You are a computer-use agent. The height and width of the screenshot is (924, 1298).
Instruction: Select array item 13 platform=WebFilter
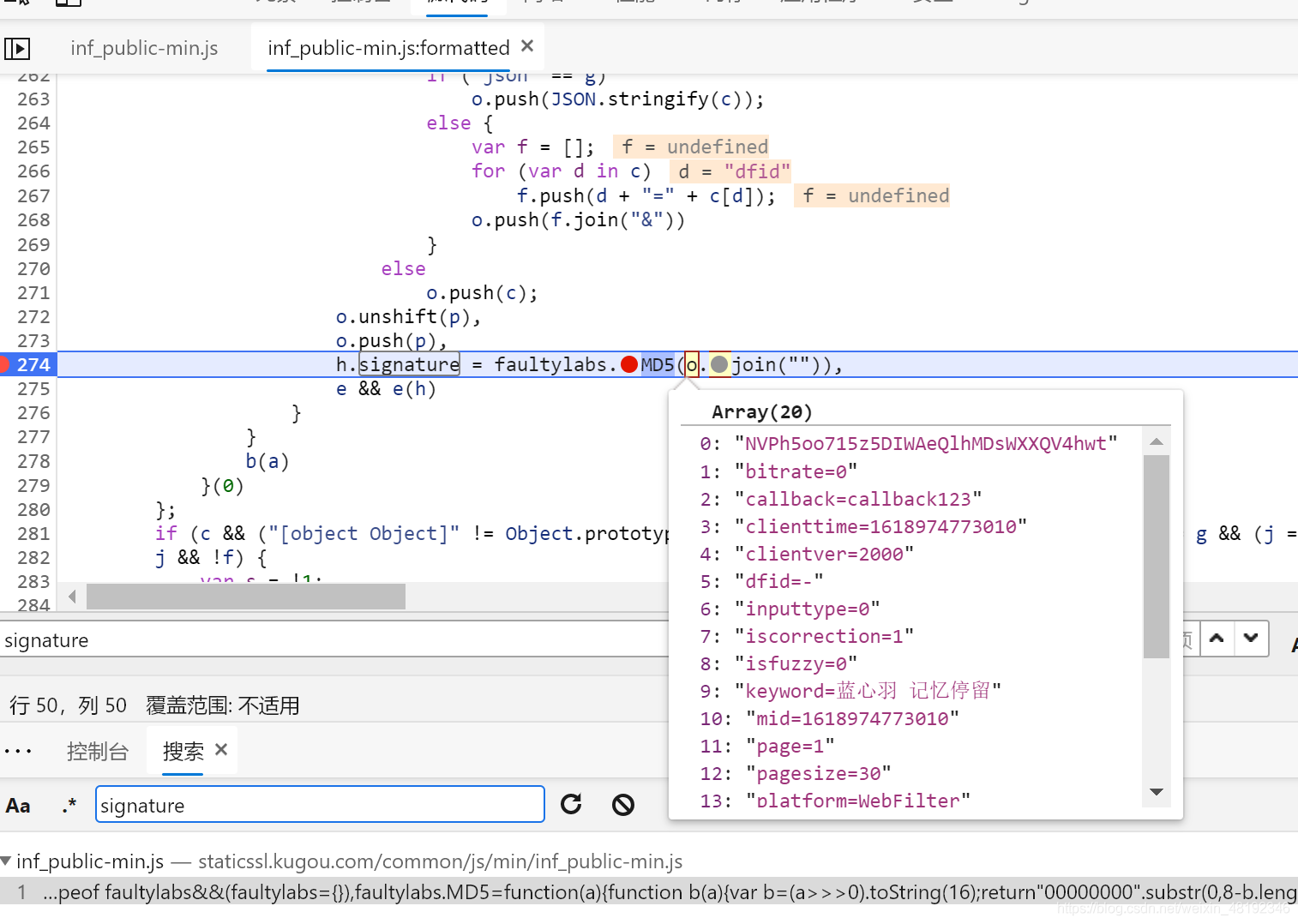858,800
